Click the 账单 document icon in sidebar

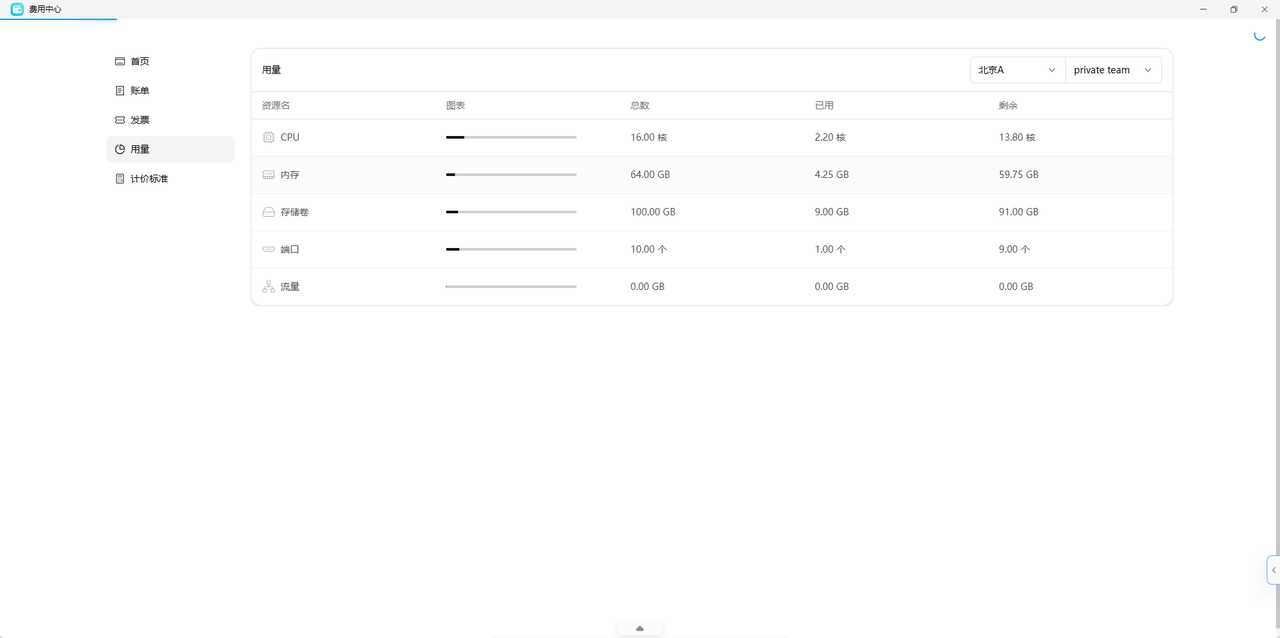click(120, 91)
